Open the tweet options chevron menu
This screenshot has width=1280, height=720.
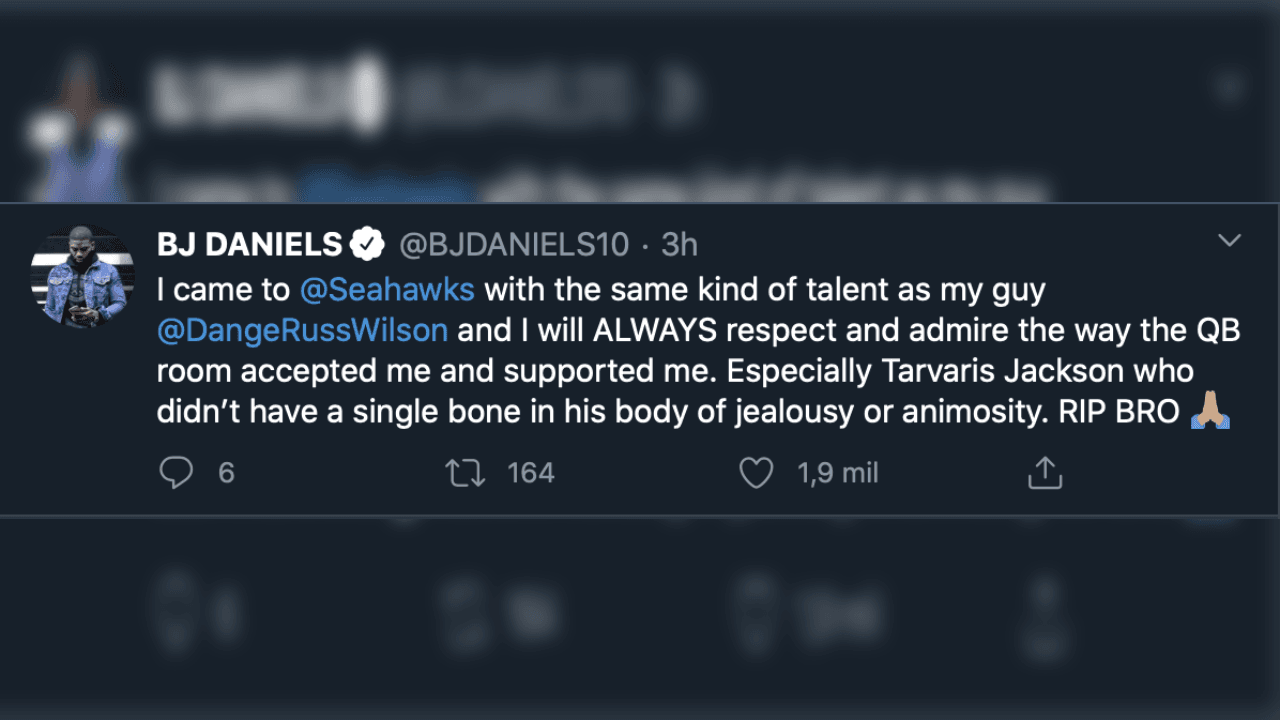[1228, 240]
